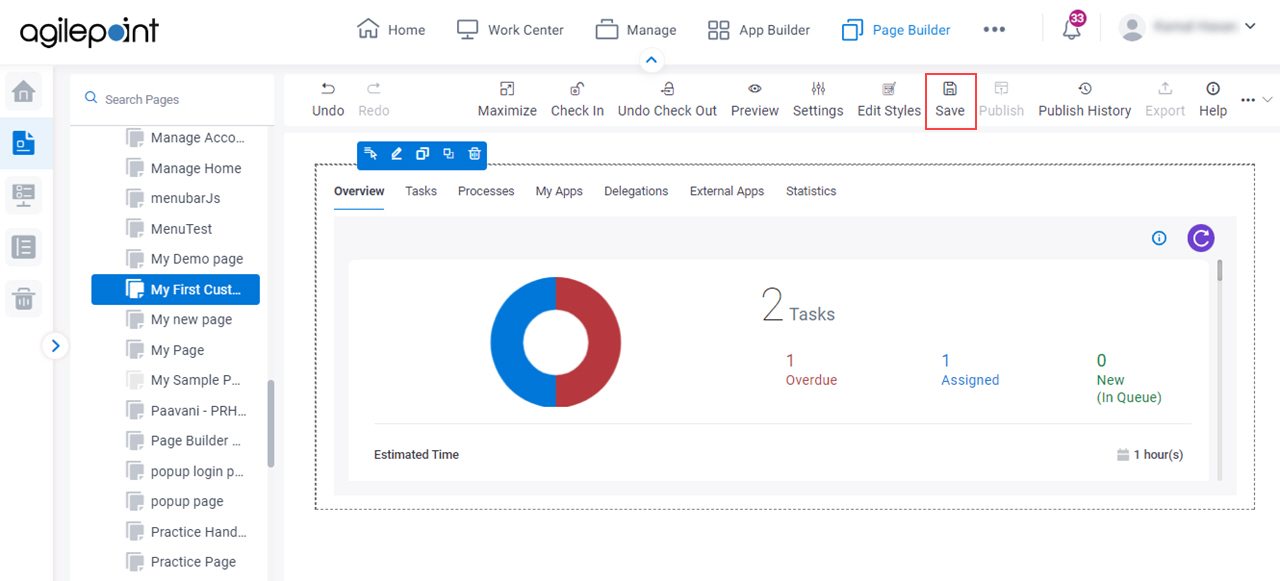Check In the current page
Screen dimensions: 1280x581
577,99
